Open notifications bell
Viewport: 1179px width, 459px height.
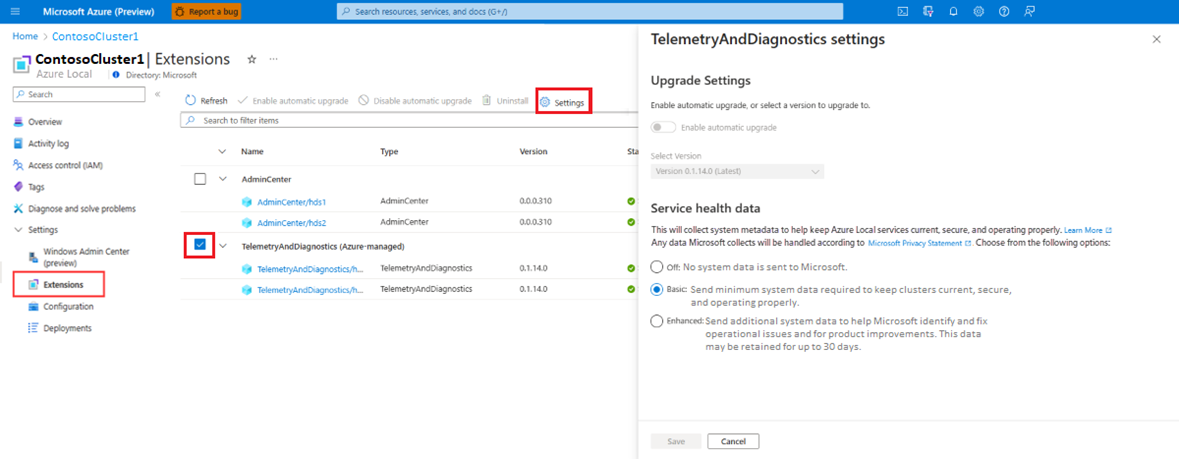click(953, 11)
